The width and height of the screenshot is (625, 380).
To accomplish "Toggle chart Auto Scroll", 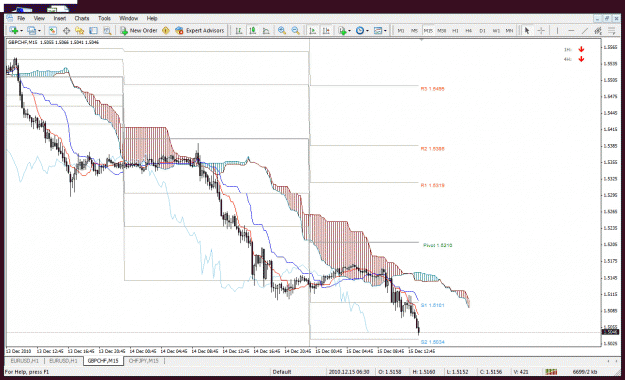I will click(x=313, y=31).
